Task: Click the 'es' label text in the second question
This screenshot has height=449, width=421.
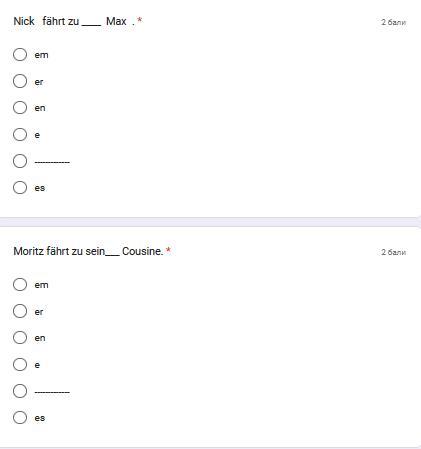Action: pyautogui.click(x=40, y=418)
